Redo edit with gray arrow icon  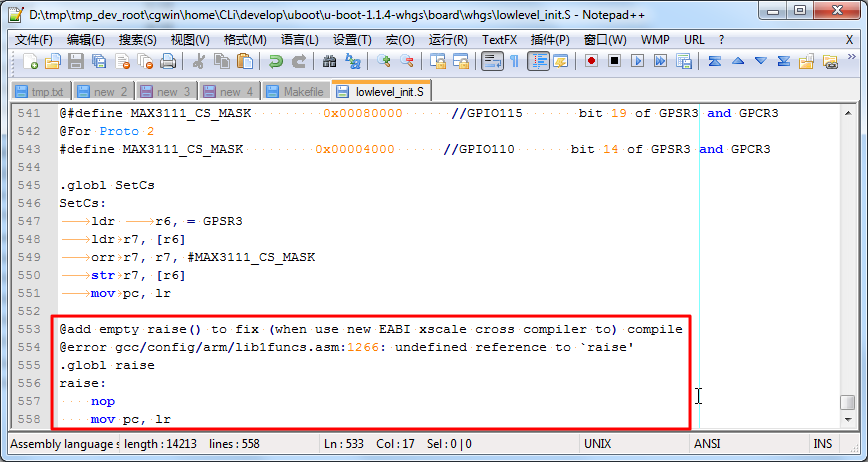298,61
